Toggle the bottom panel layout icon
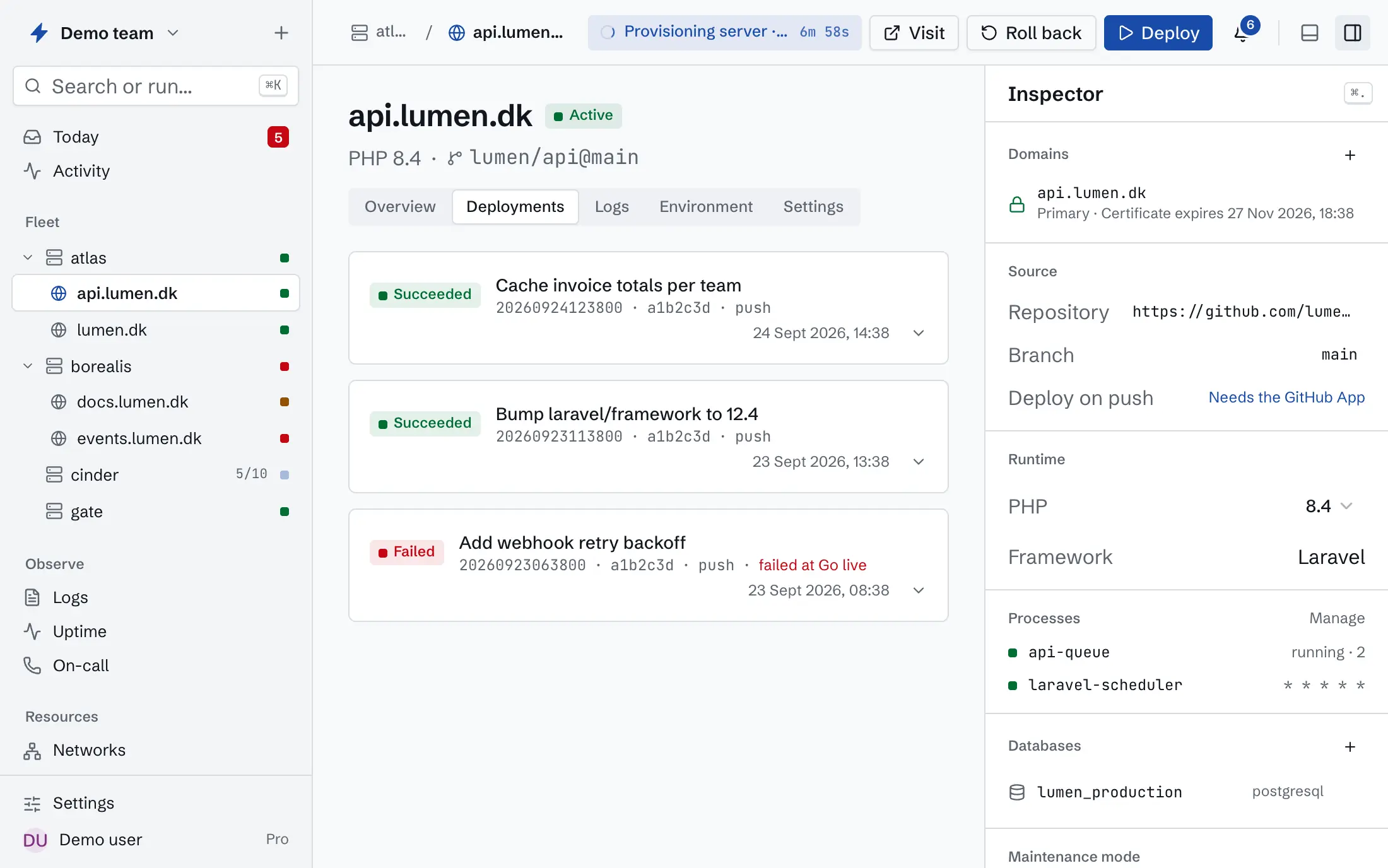 [1310, 33]
